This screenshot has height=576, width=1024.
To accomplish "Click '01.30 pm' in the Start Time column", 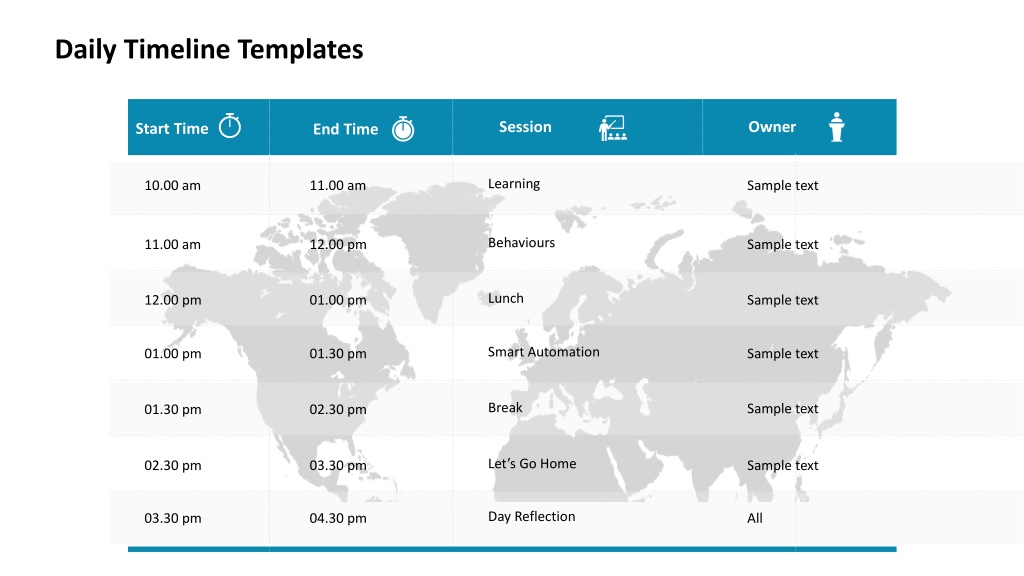I will (x=172, y=409).
